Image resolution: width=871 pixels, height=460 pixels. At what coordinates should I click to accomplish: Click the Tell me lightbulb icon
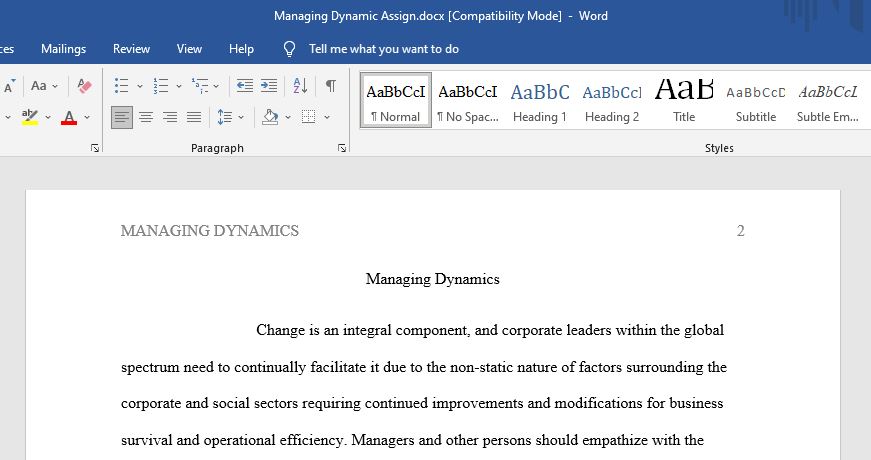click(289, 49)
